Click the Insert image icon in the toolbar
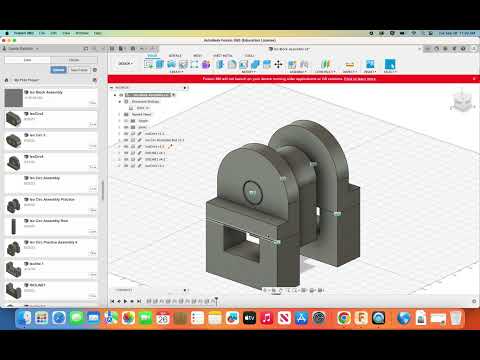 tap(370, 64)
